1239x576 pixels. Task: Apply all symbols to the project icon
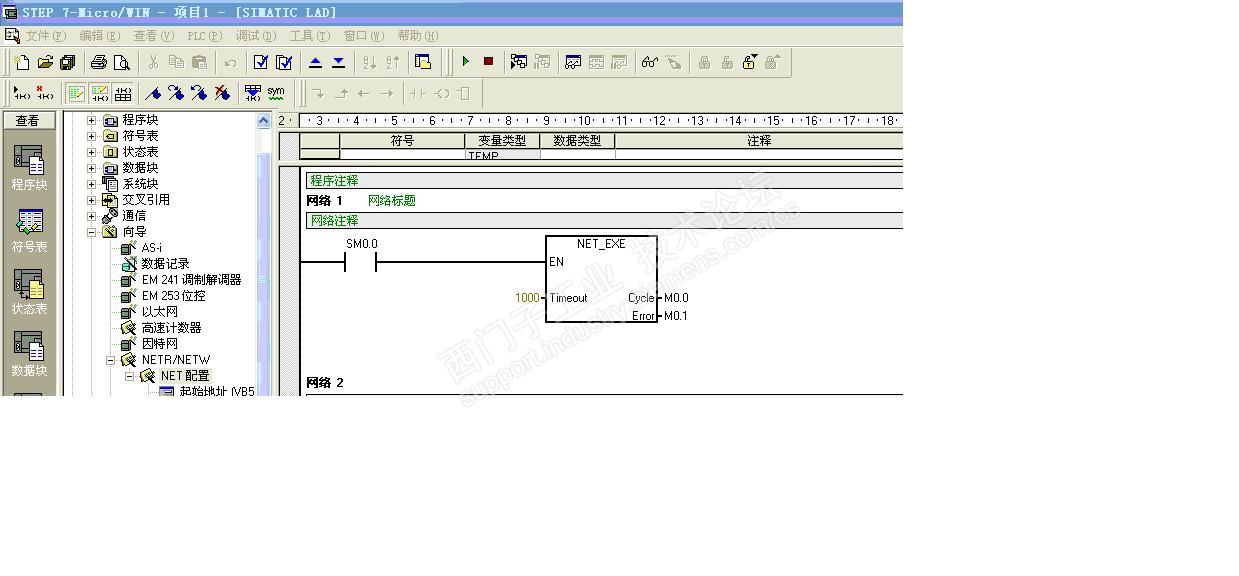tap(253, 93)
